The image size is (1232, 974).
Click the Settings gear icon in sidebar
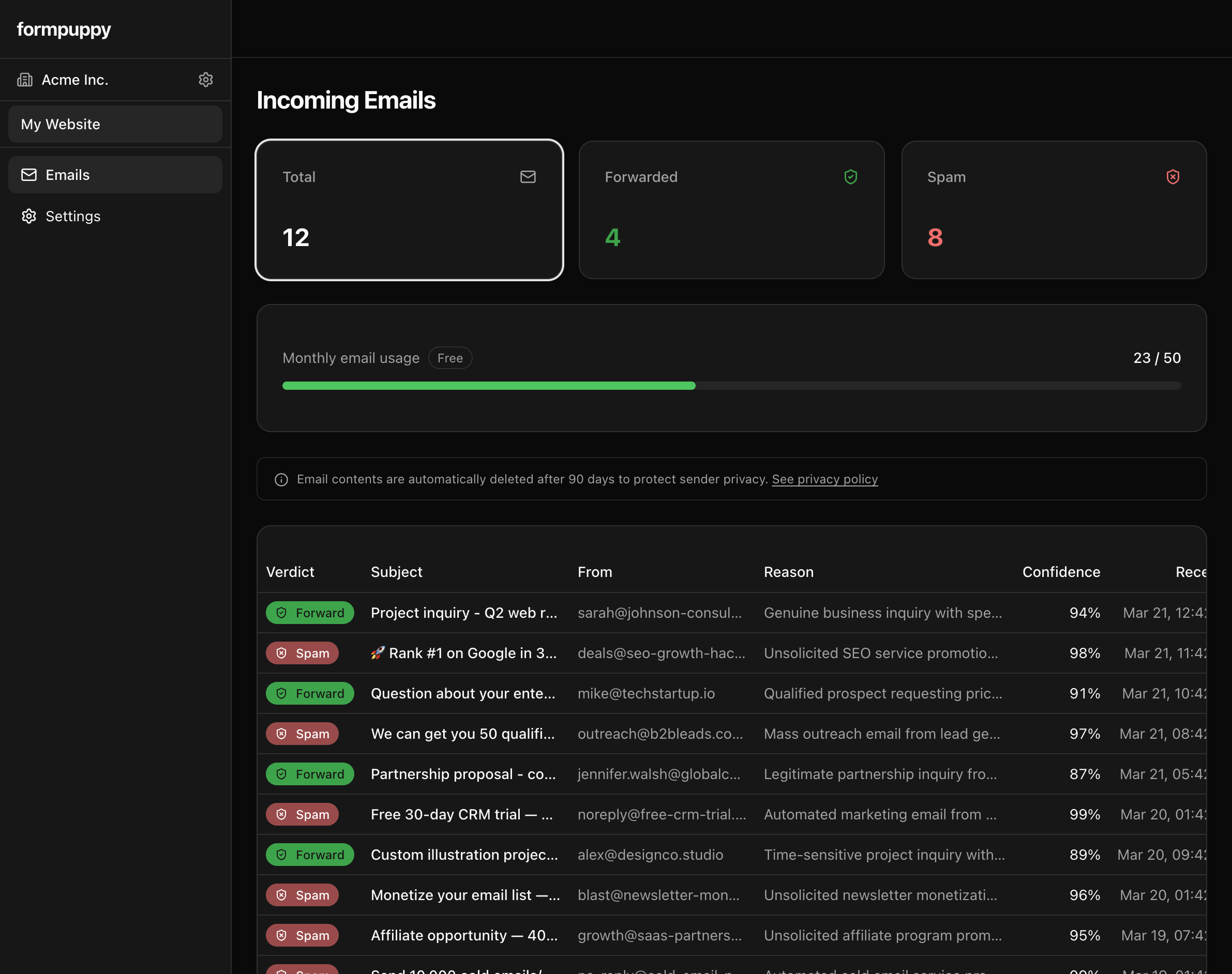pos(29,216)
